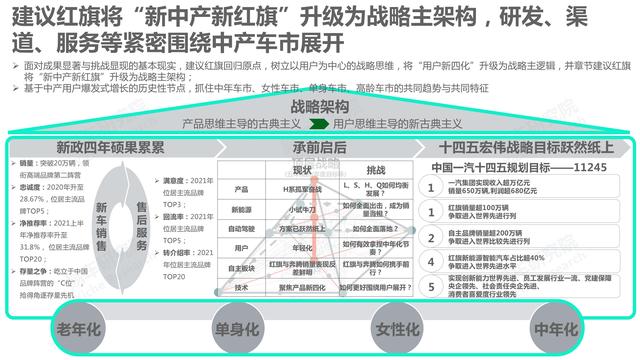Select the 单身化 circle
640x360 pixels.
(238, 329)
